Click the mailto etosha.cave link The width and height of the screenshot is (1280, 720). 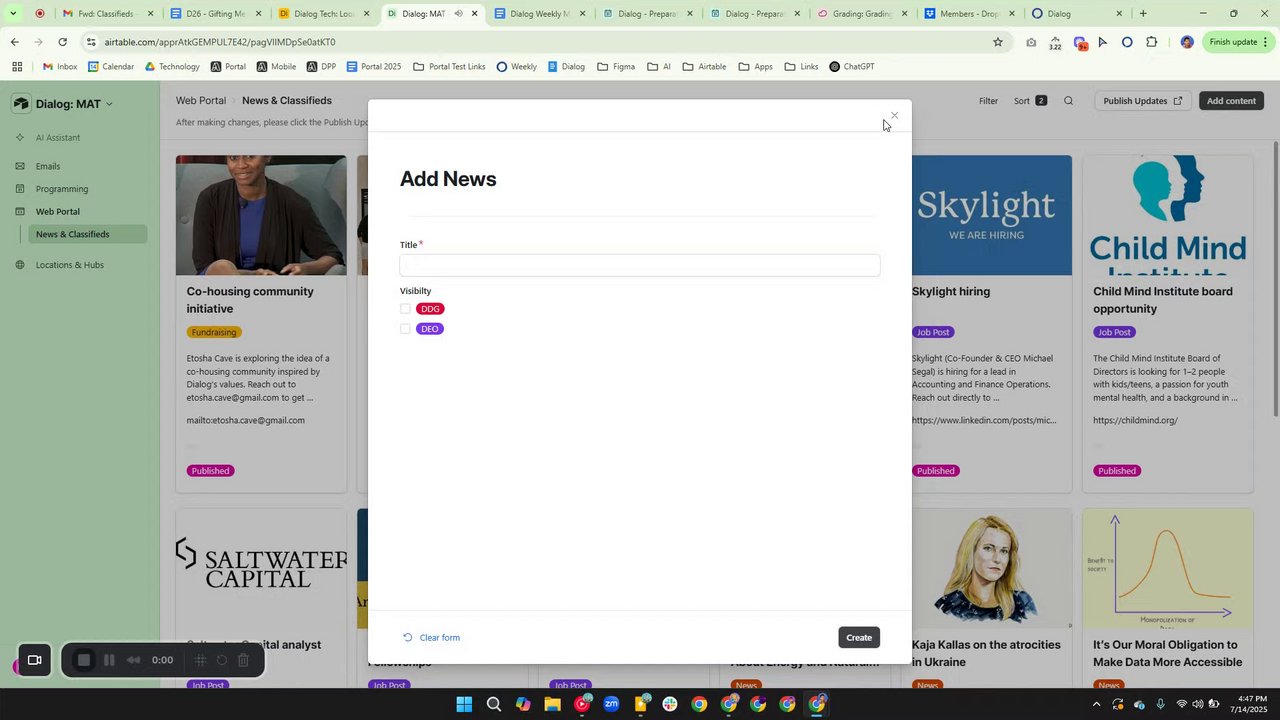[x=245, y=421]
